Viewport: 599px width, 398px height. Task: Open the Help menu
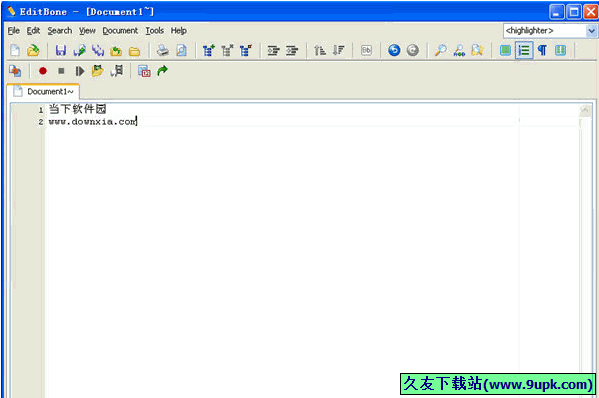[178, 31]
